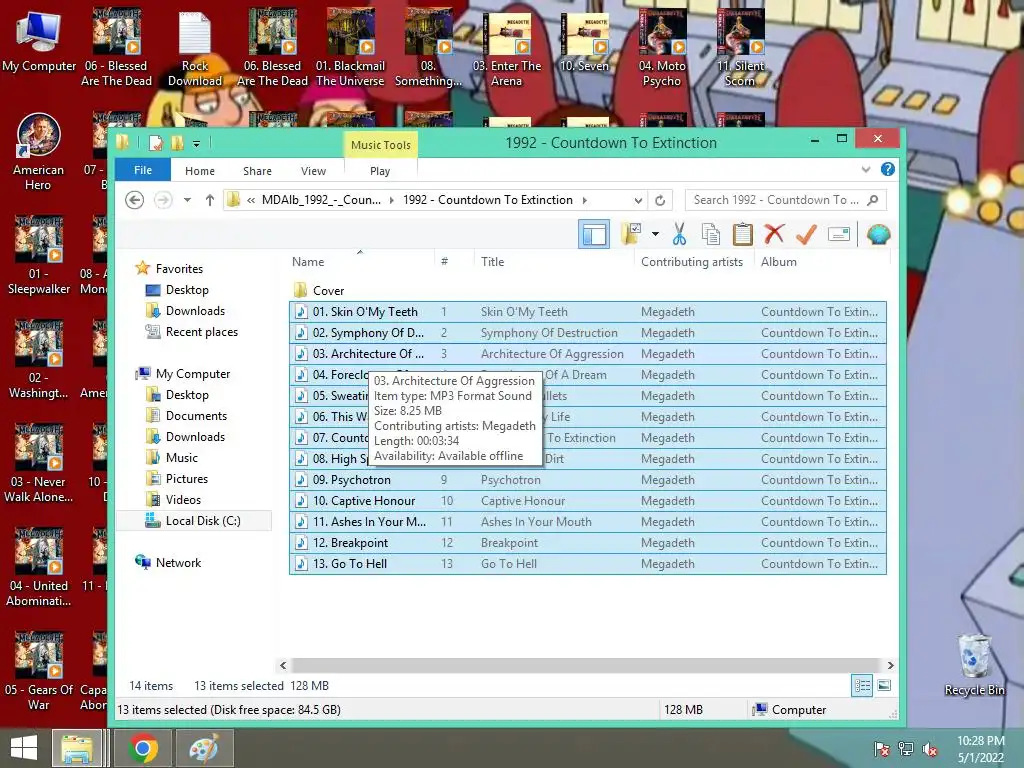
Task: Open My Computer desktop icon
Action: pos(39,41)
